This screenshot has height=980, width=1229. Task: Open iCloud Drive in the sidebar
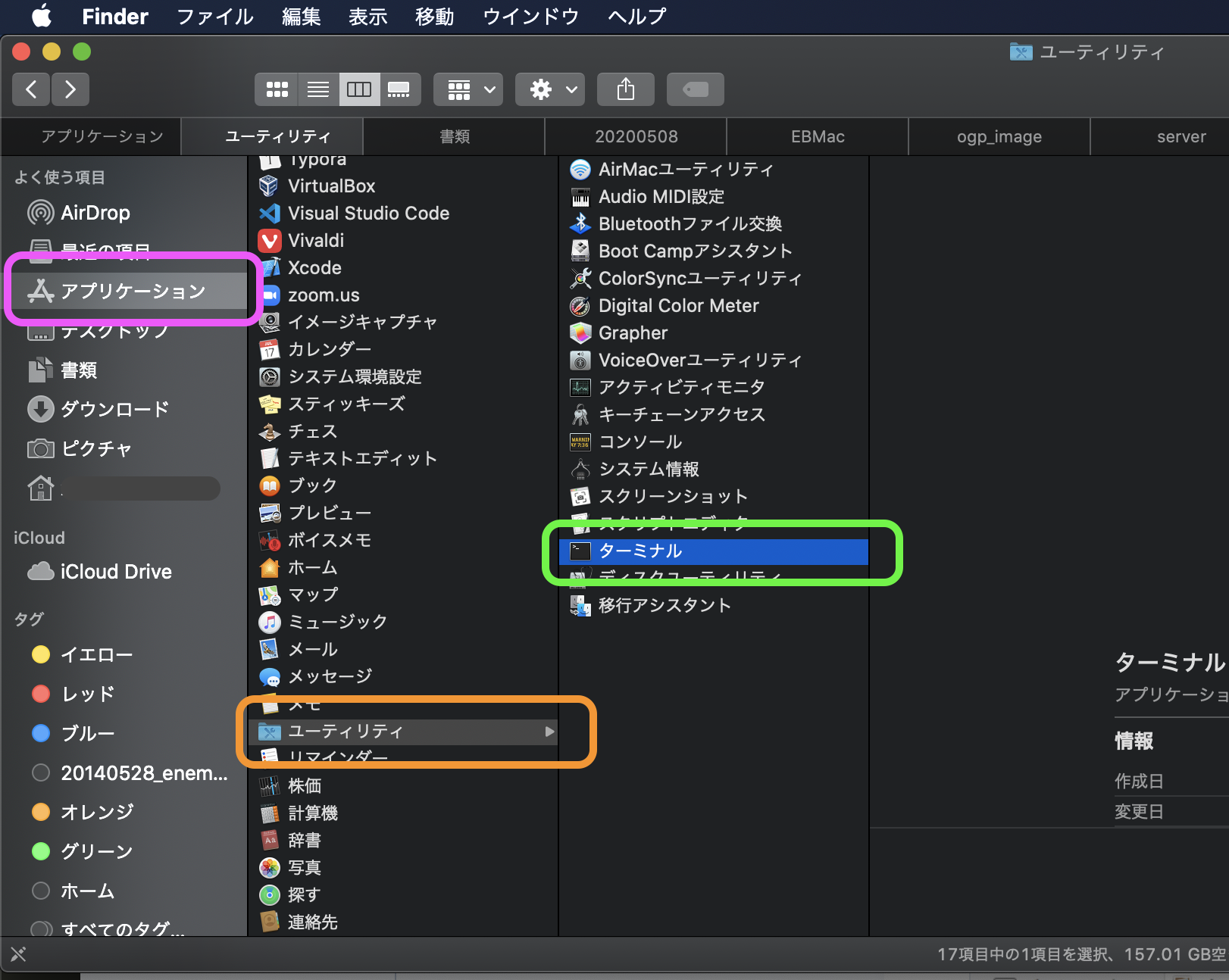coord(126,571)
